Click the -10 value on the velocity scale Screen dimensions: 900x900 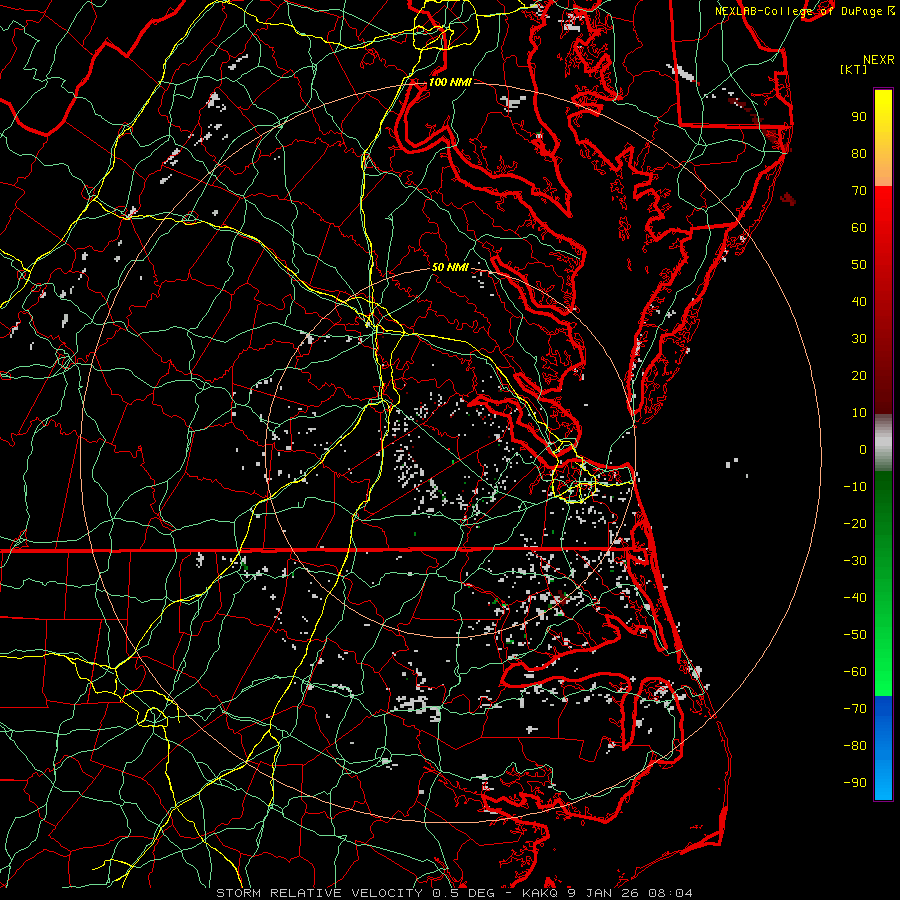point(855,487)
